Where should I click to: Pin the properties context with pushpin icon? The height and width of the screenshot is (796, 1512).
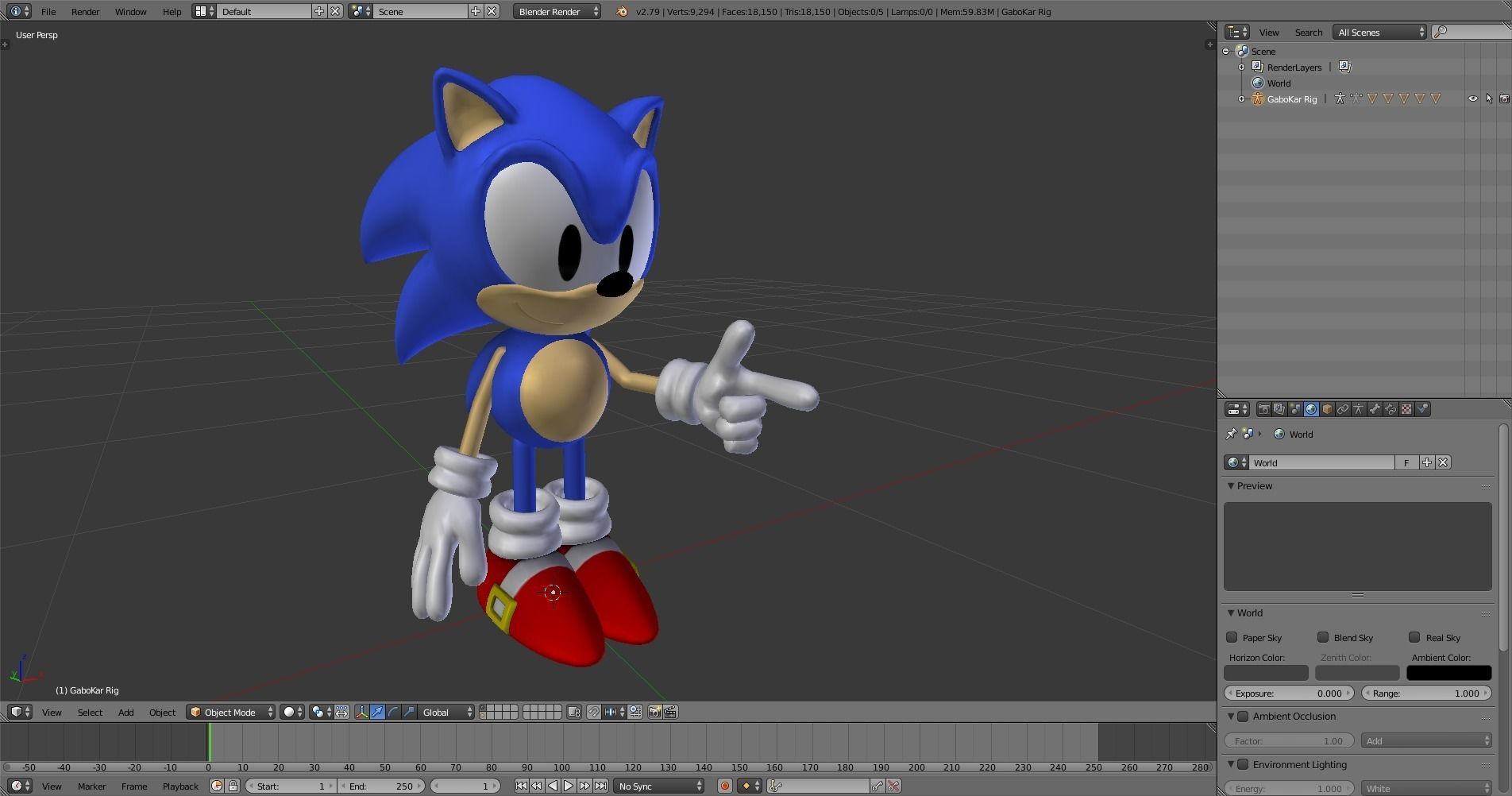1231,434
